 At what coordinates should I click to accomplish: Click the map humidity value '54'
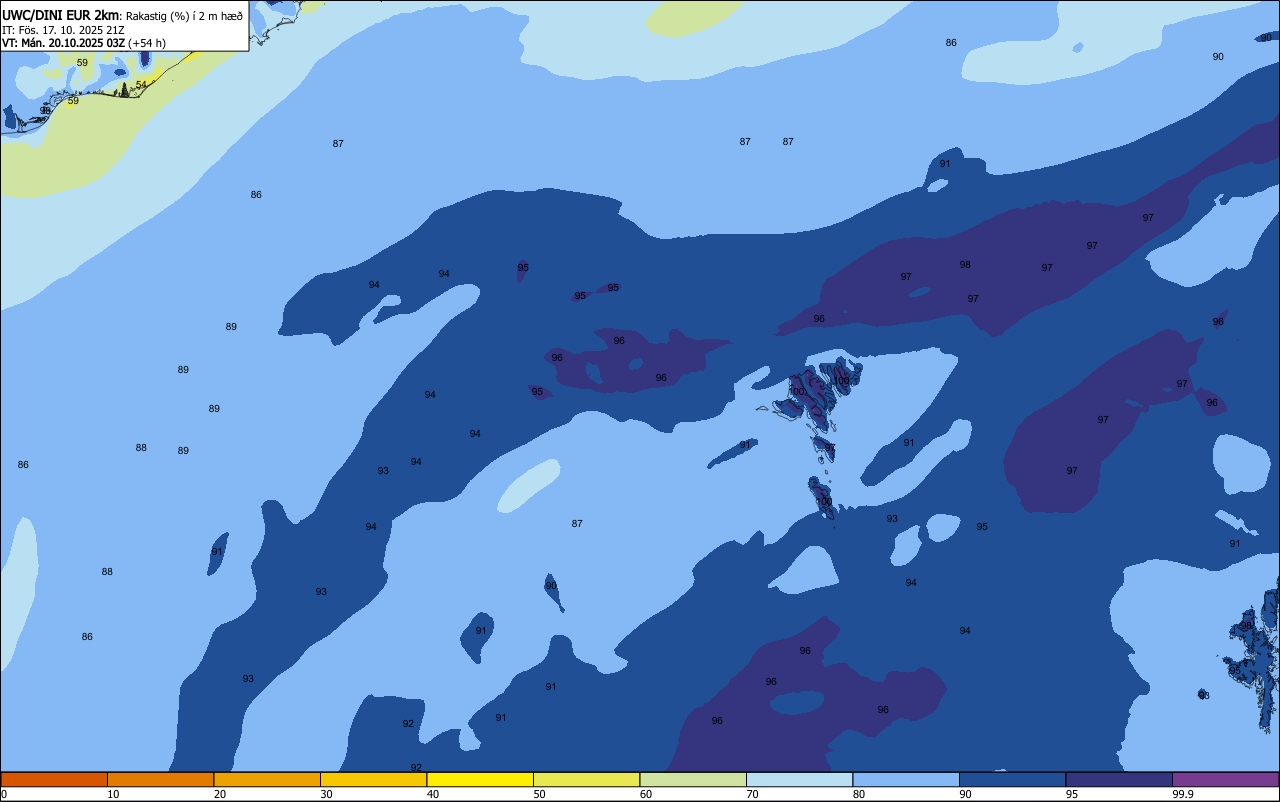pyautogui.click(x=141, y=85)
